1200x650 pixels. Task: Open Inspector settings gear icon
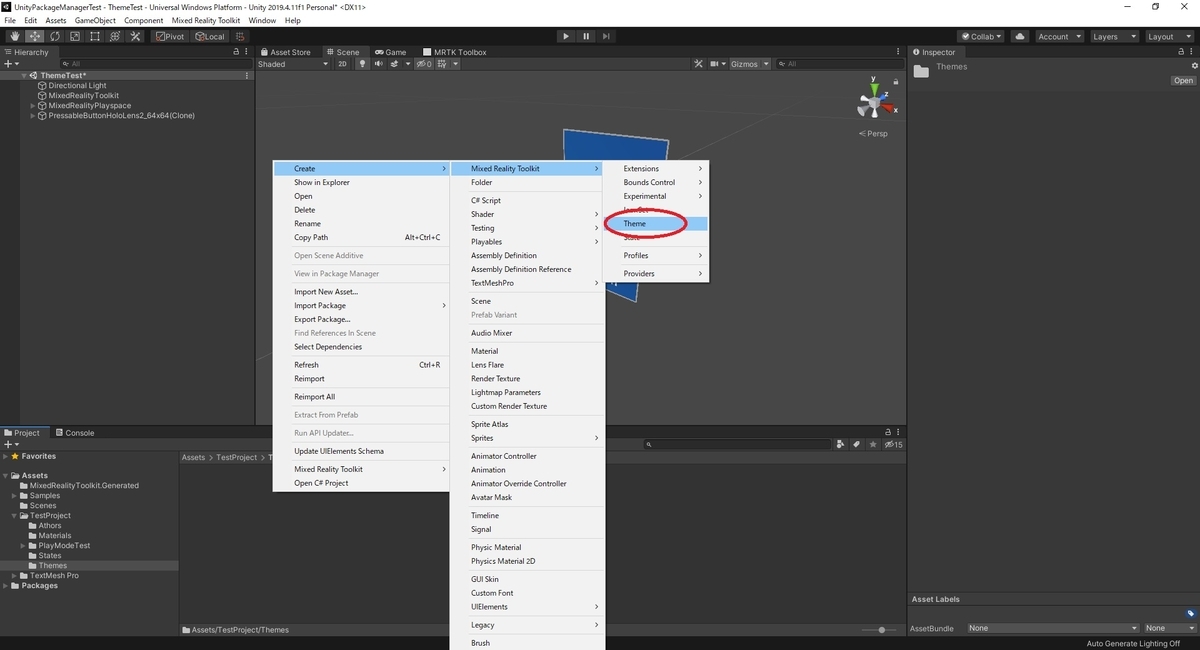click(1194, 66)
